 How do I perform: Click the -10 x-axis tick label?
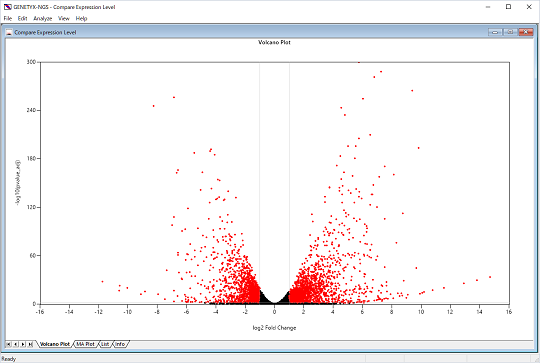[127, 312]
